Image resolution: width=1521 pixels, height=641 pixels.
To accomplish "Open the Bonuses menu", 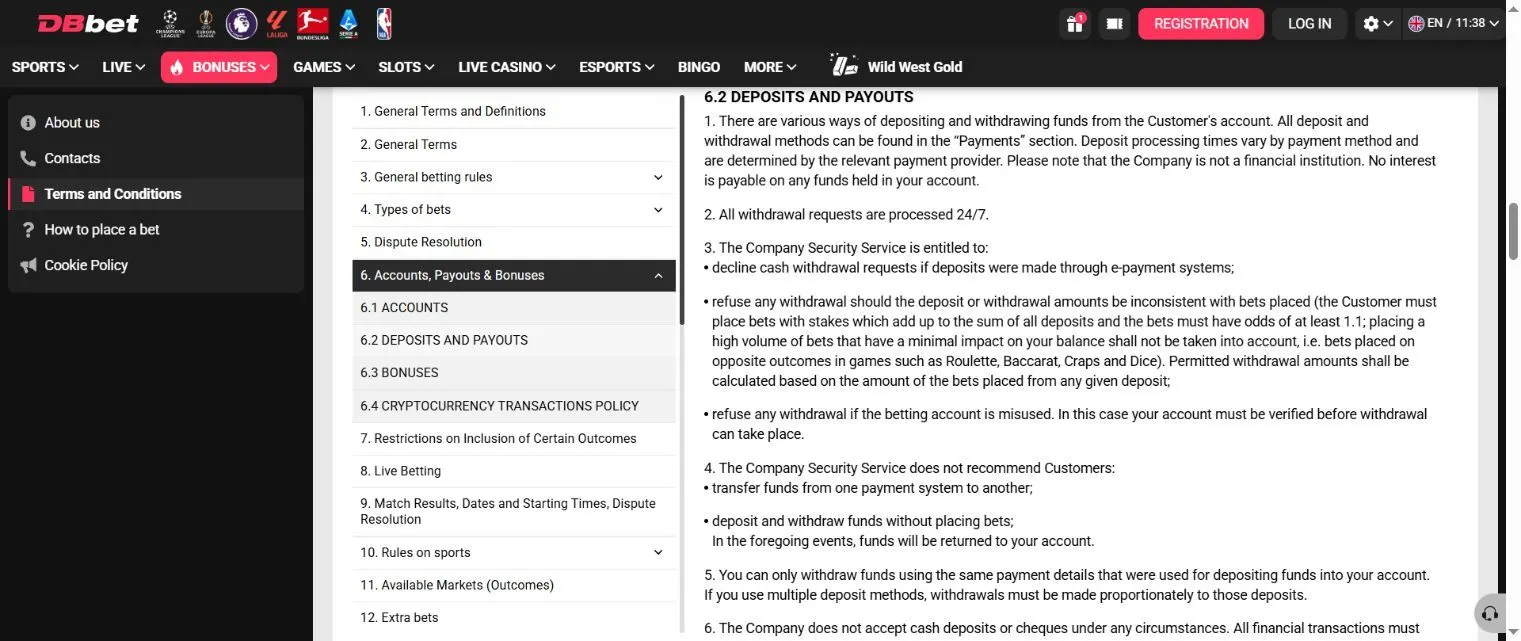I will pos(219,67).
